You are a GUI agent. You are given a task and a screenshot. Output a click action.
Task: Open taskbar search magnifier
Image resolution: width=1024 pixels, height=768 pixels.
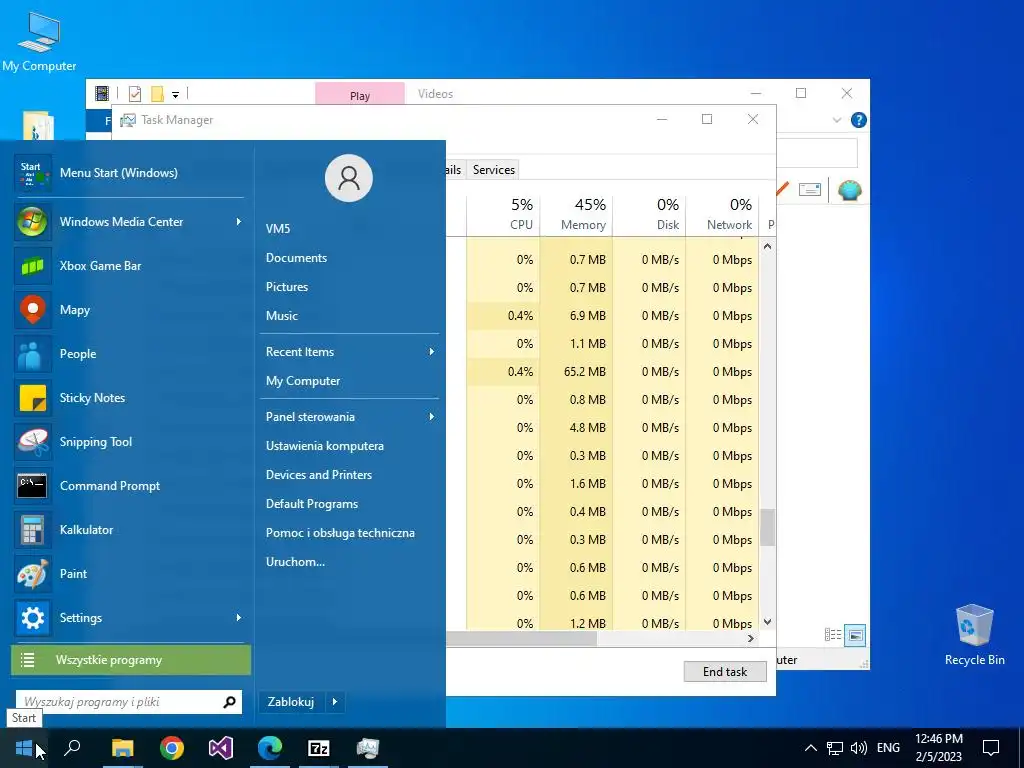(72, 748)
